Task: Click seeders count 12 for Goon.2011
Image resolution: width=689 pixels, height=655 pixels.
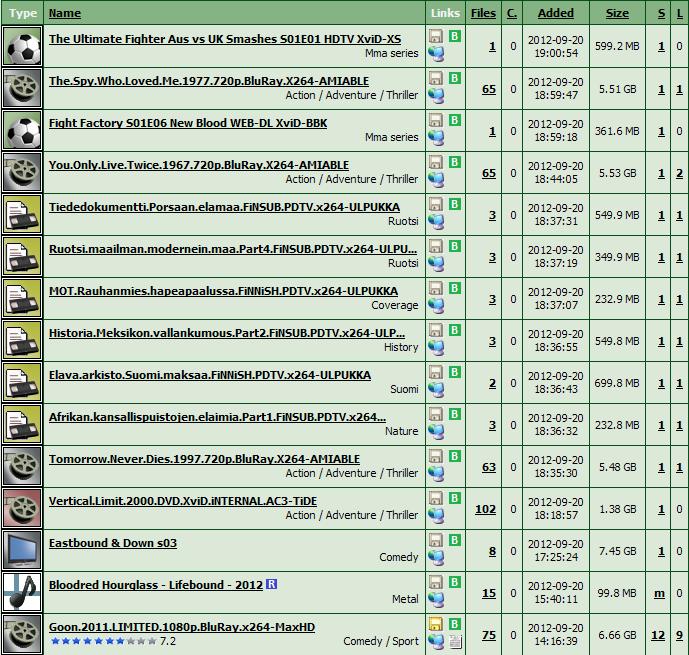Action: (x=658, y=635)
